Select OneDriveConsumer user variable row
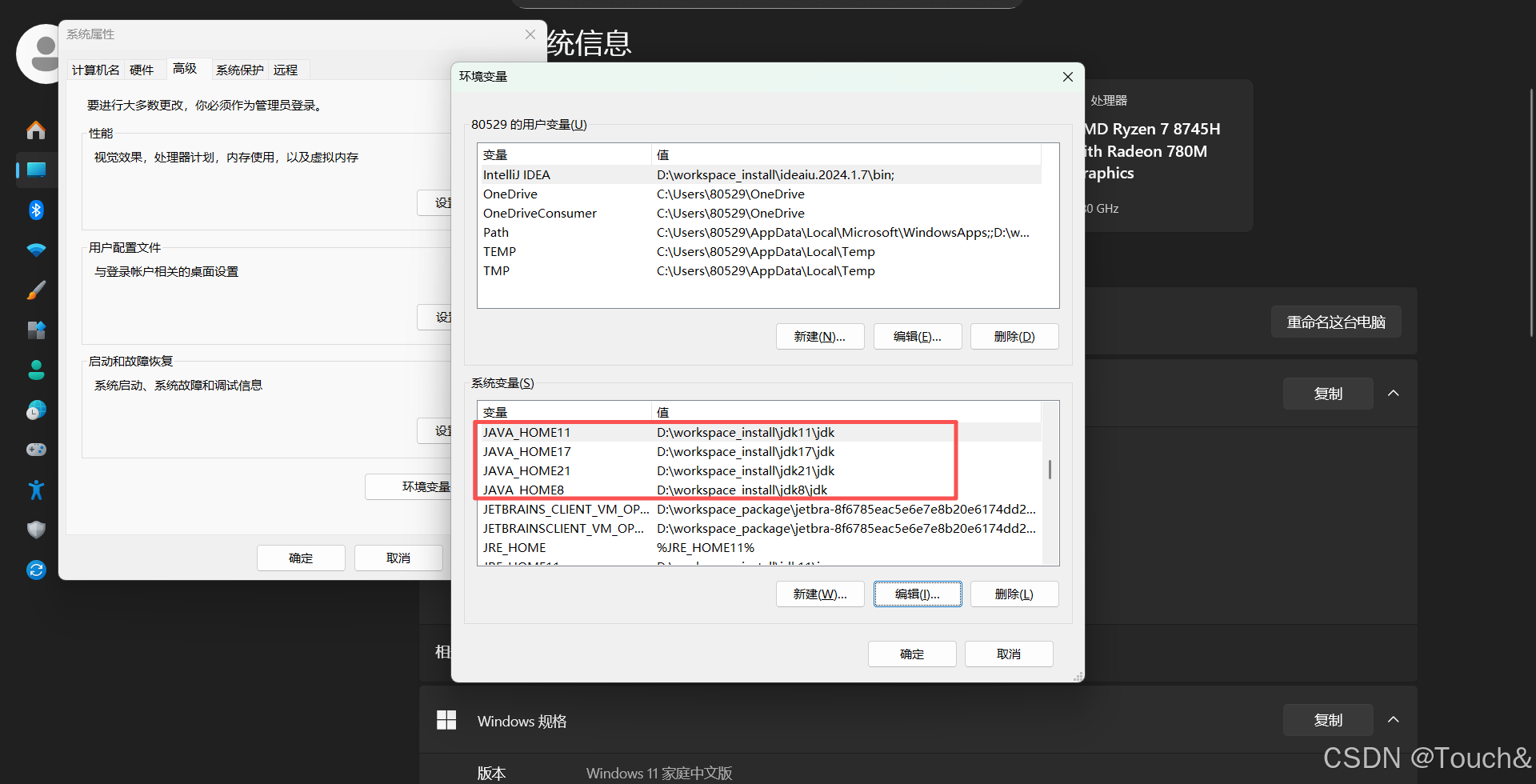 click(x=759, y=214)
